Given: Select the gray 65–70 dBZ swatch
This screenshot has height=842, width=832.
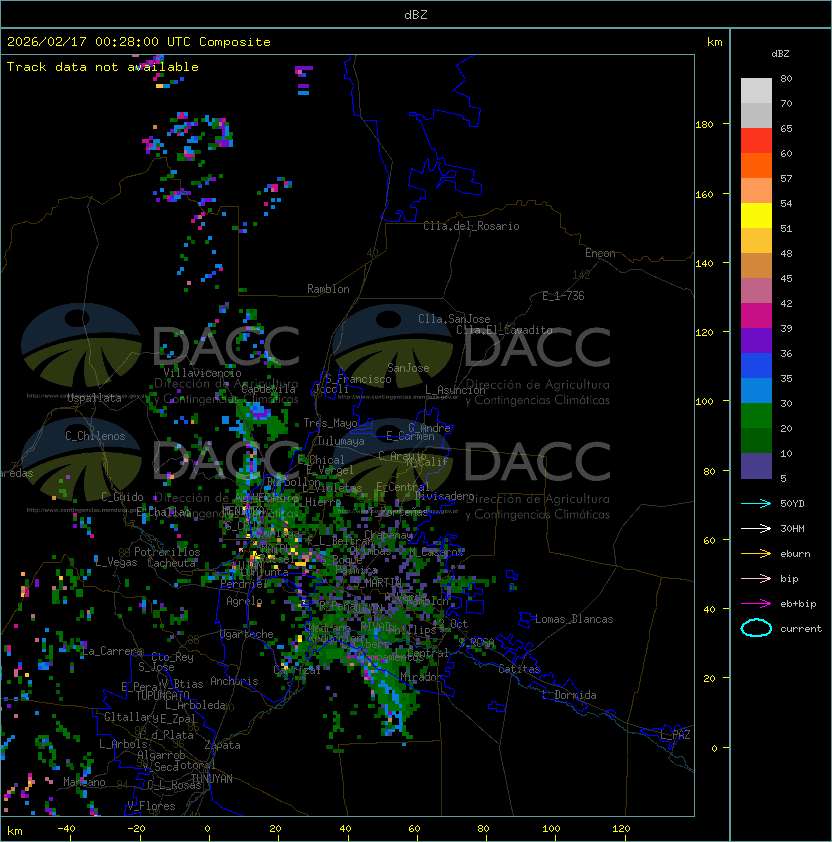Looking at the screenshot, I should 756,115.
